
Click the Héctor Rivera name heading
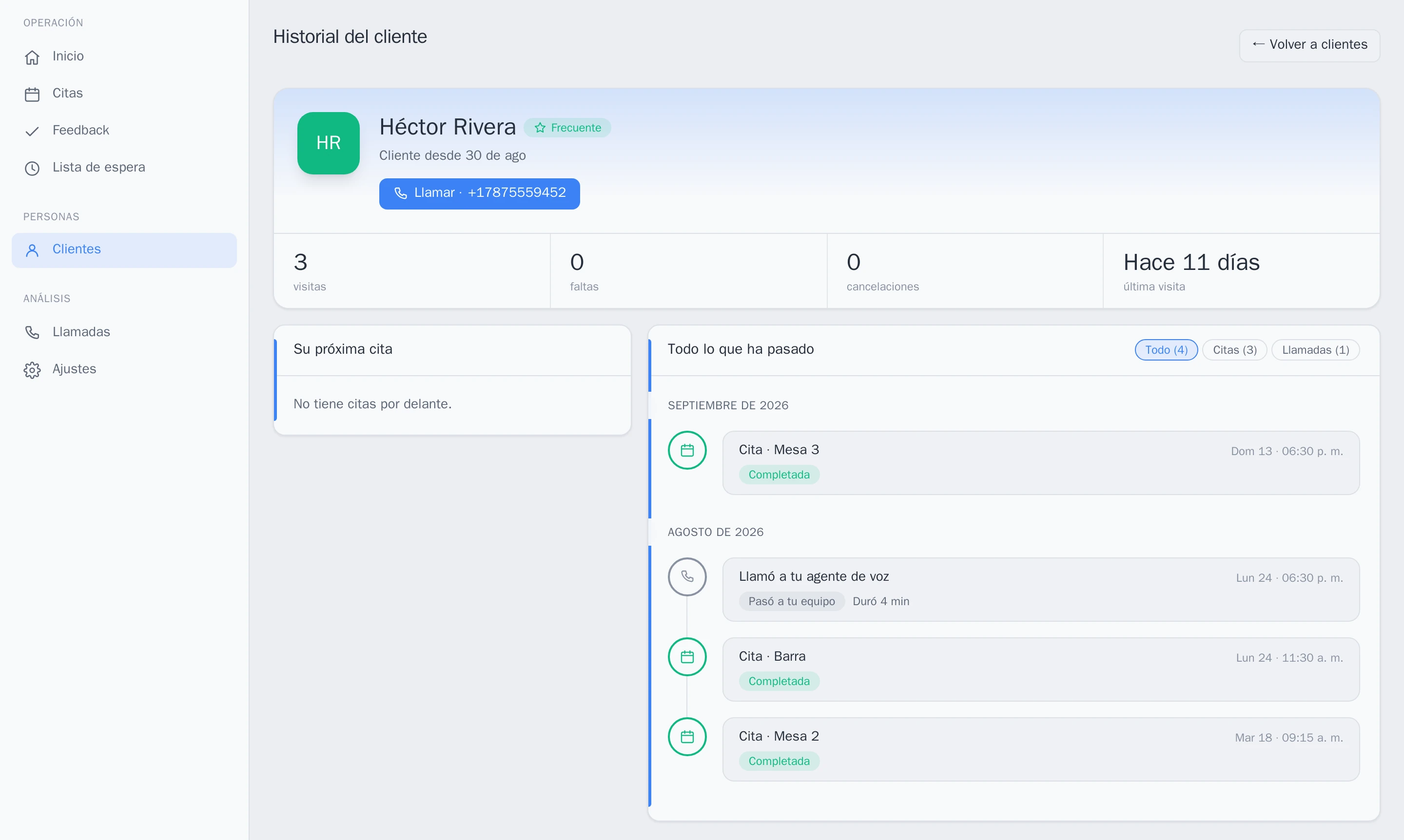click(448, 127)
